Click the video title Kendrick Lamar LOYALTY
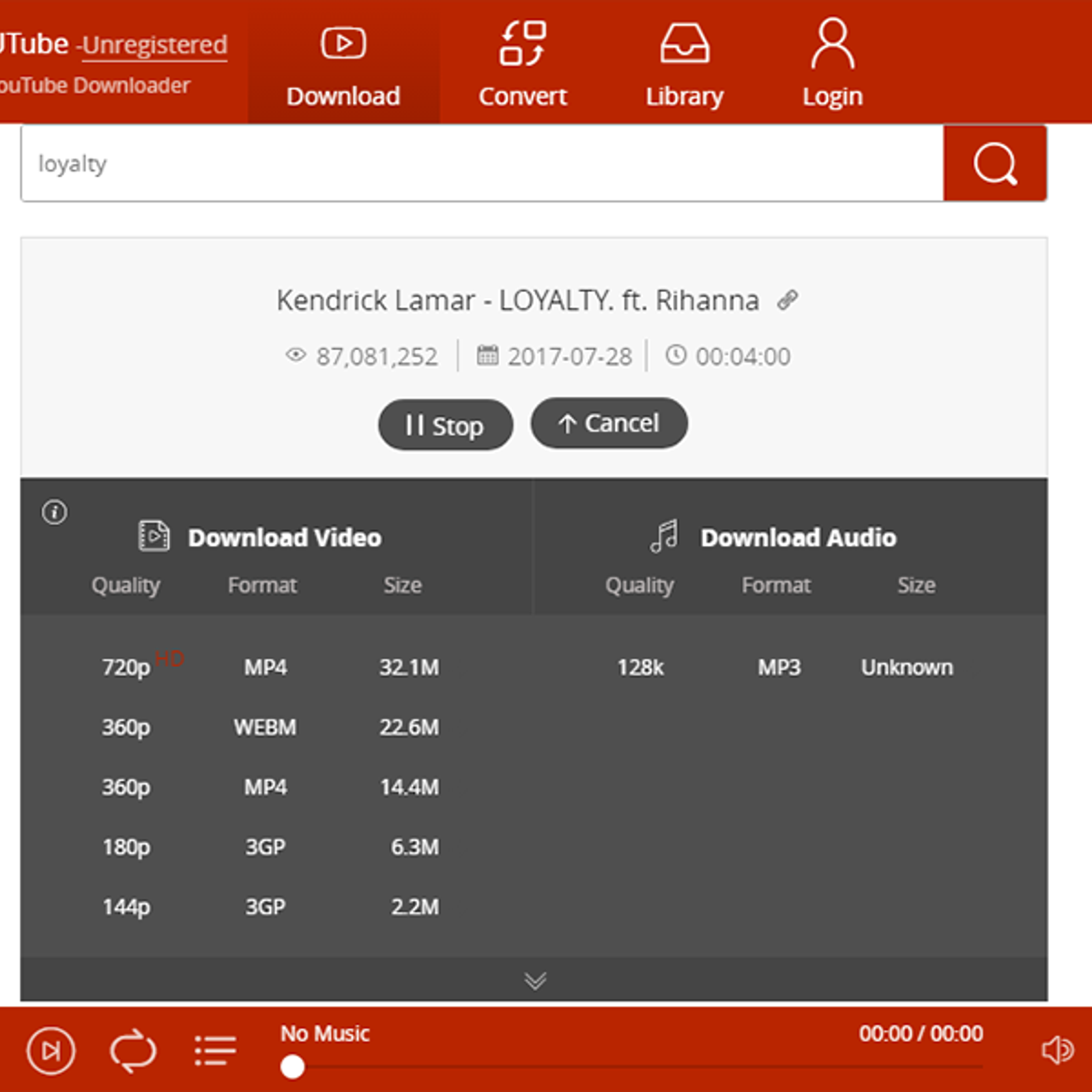The image size is (1092, 1092). coord(518,300)
